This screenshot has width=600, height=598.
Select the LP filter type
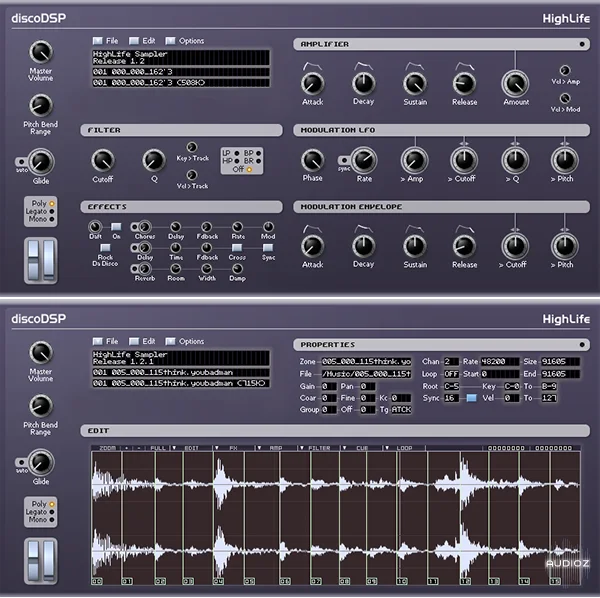pyautogui.click(x=237, y=153)
